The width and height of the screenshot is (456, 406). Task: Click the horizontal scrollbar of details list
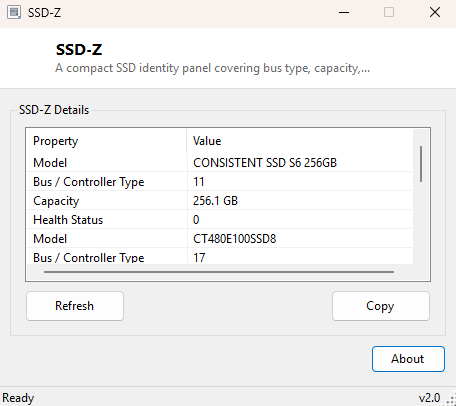[x=219, y=272]
